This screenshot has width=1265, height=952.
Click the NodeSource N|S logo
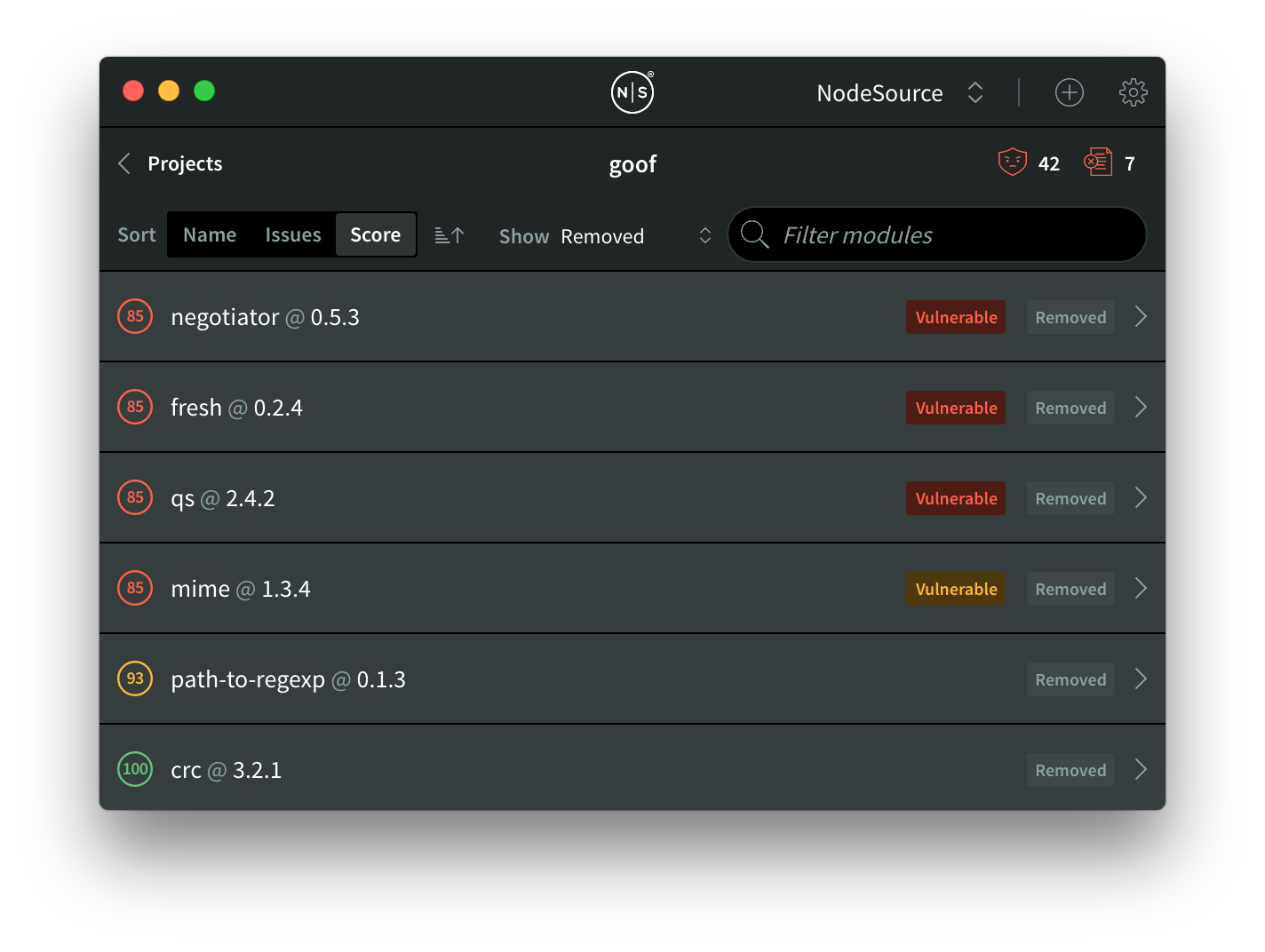[x=632, y=92]
